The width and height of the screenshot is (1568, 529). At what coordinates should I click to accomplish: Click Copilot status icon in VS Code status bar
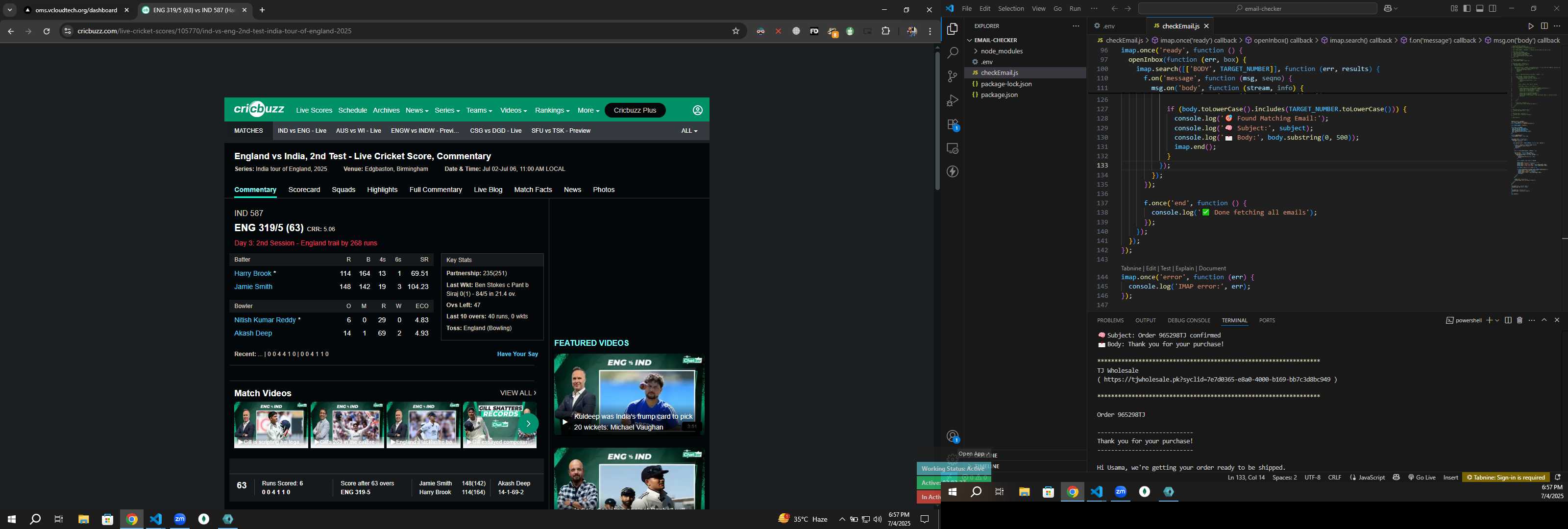[1396, 477]
